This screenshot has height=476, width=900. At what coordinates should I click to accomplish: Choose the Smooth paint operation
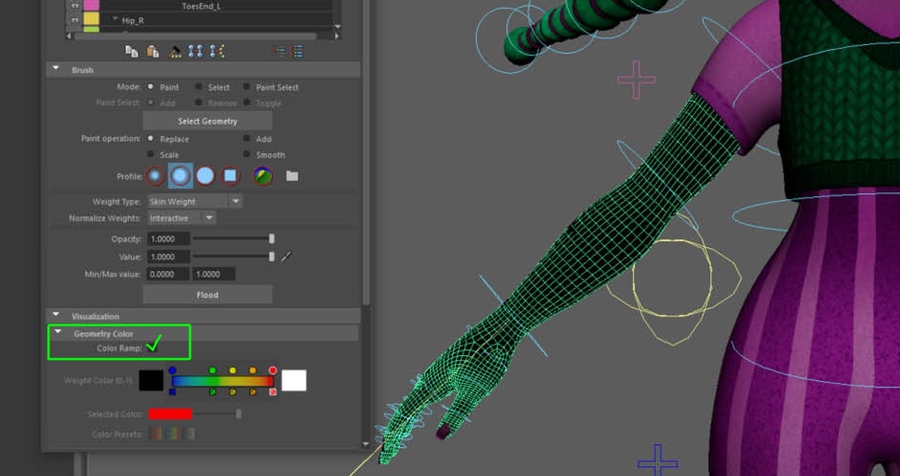click(247, 155)
